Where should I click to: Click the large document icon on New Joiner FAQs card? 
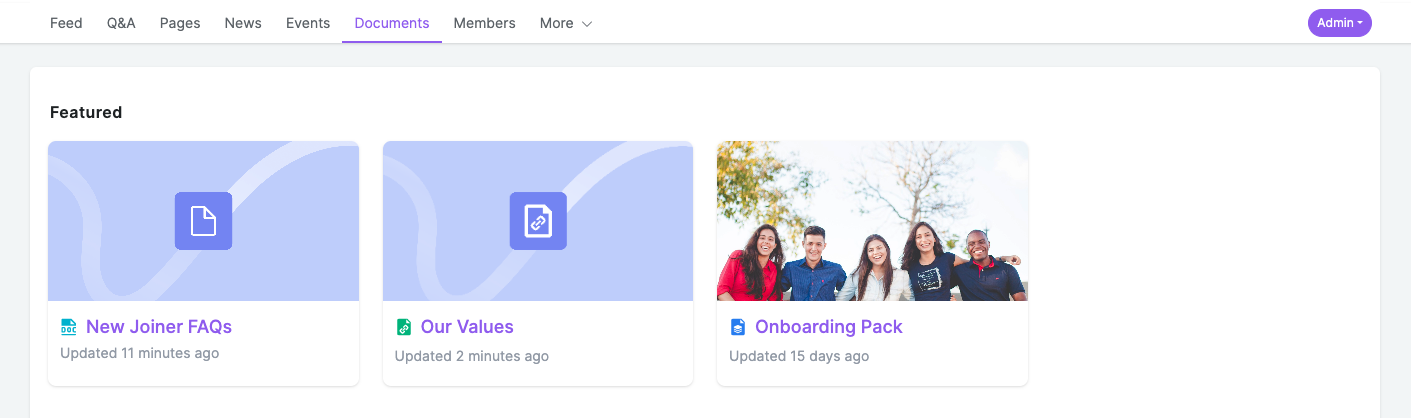click(203, 221)
